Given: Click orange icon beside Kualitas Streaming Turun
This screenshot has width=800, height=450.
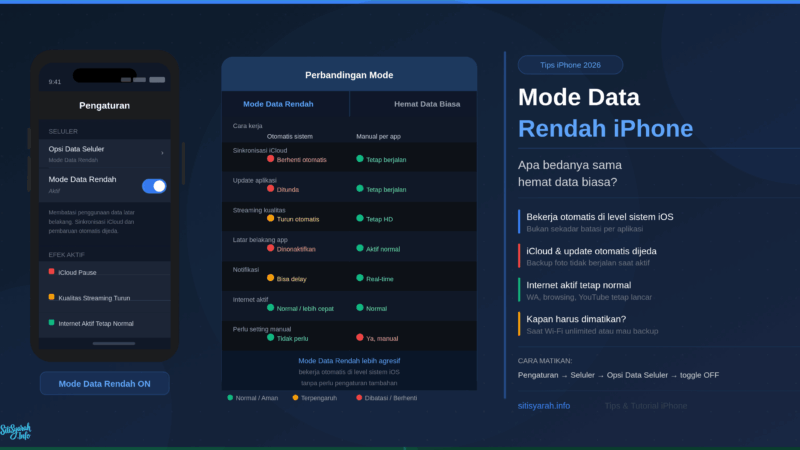Looking at the screenshot, I should coord(52,297).
